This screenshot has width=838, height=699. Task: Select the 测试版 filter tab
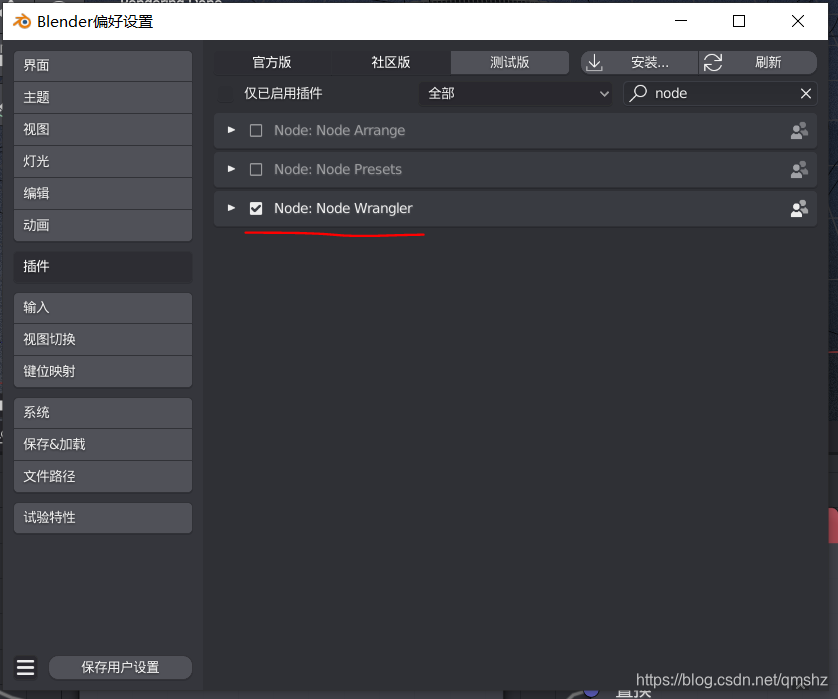click(x=510, y=63)
